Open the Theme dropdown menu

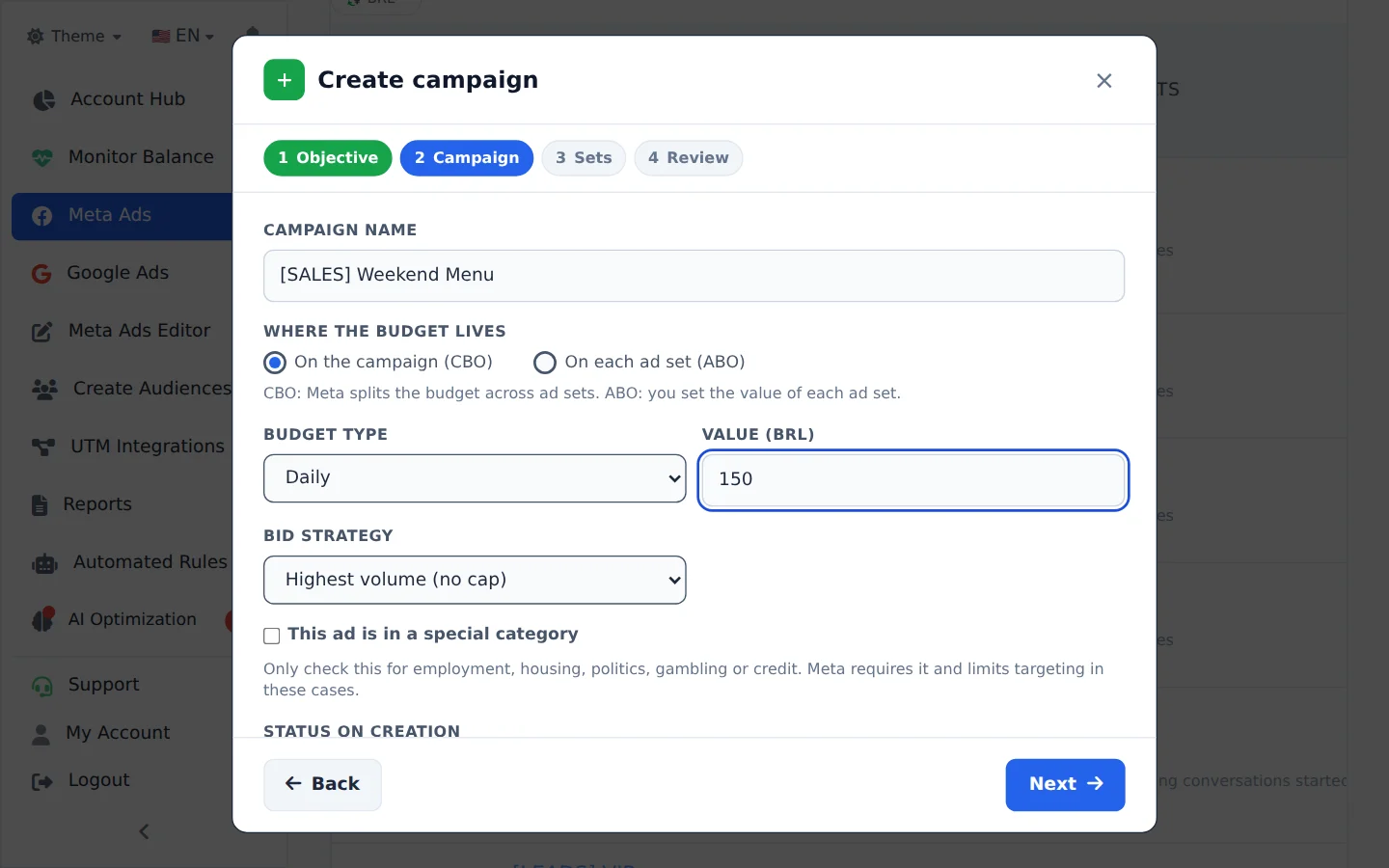pyautogui.click(x=74, y=37)
